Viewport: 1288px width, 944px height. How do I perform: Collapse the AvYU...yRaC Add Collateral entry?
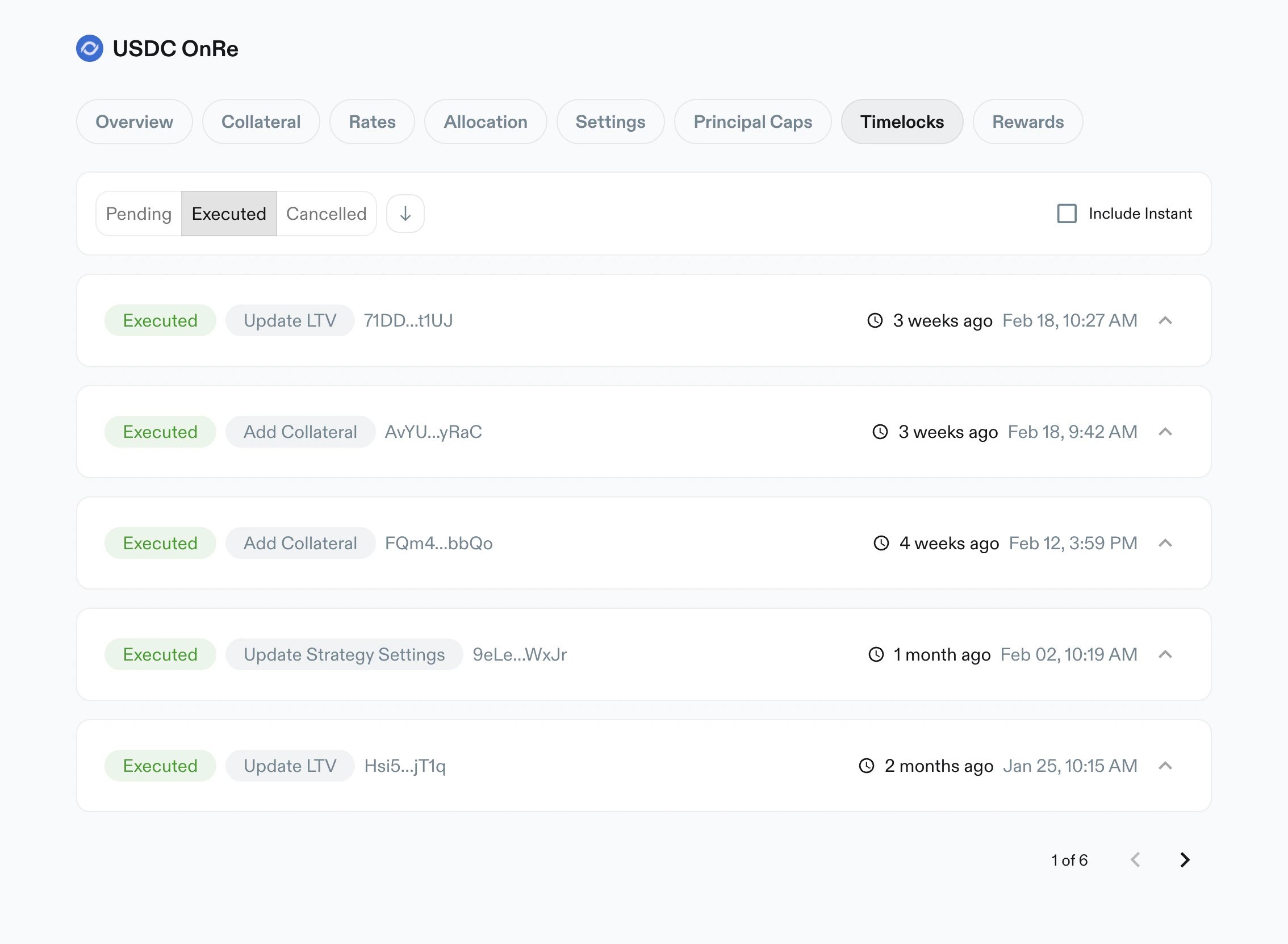pyautogui.click(x=1165, y=432)
